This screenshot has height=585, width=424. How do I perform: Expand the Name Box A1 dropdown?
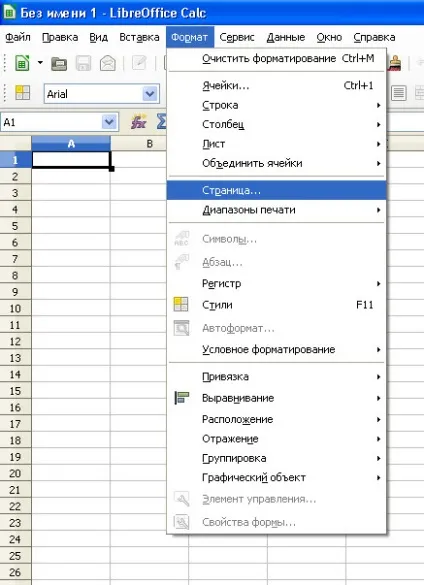click(109, 122)
